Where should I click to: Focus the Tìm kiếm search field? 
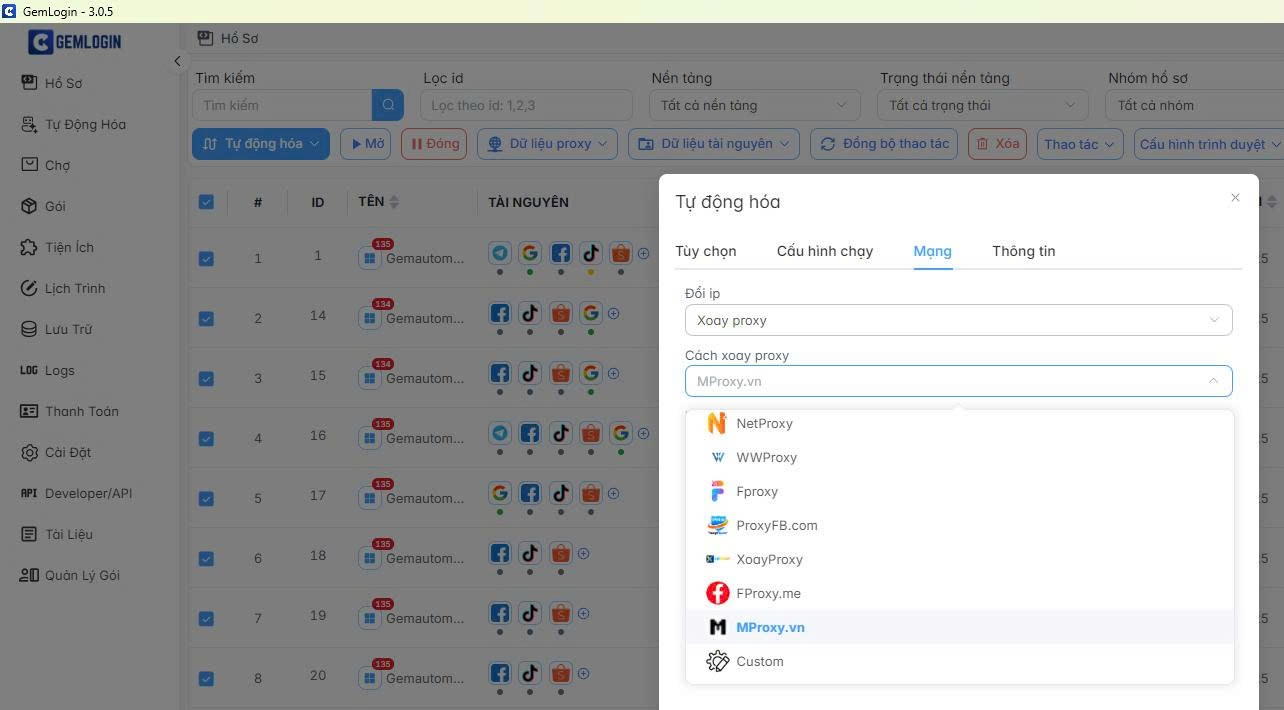pyautogui.click(x=282, y=105)
